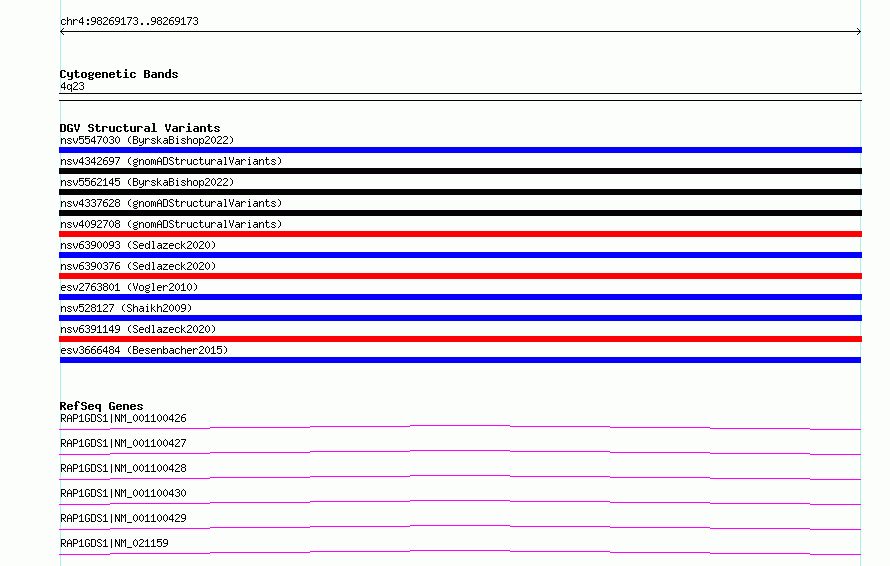890x566 pixels.
Task: Open transcript RAP1GDS1|NM_001100428
Action: [x=123, y=468]
